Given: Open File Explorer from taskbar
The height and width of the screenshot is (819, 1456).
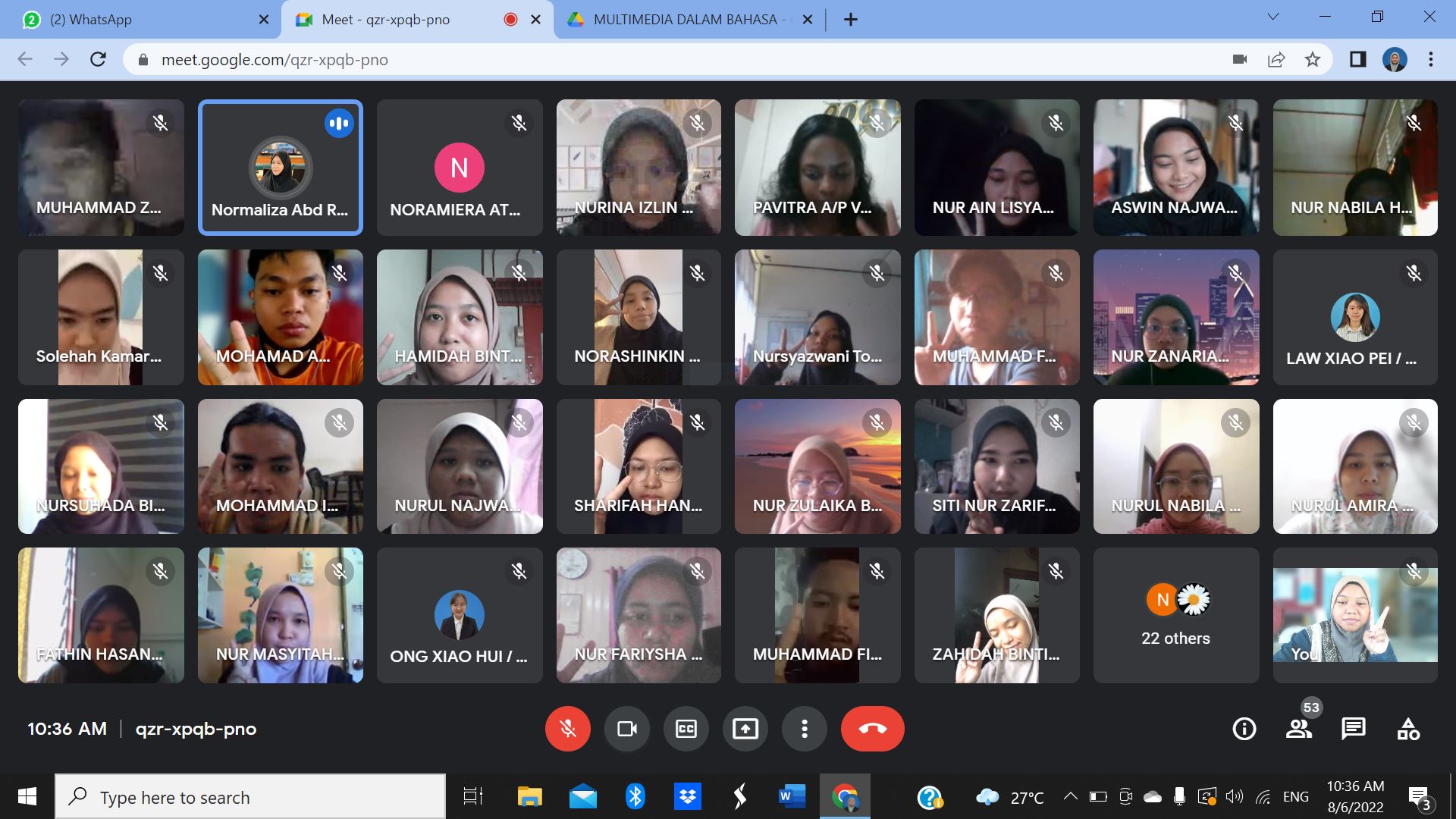Looking at the screenshot, I should pos(529,796).
